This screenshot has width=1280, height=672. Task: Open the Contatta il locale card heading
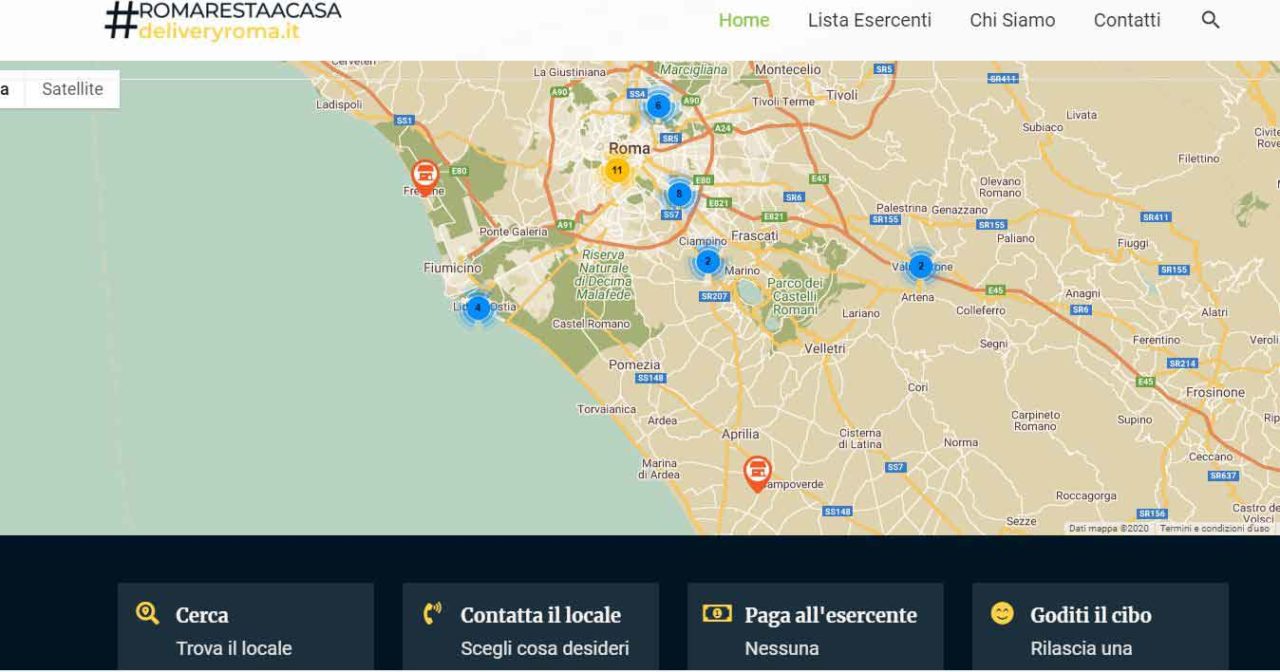(x=541, y=615)
